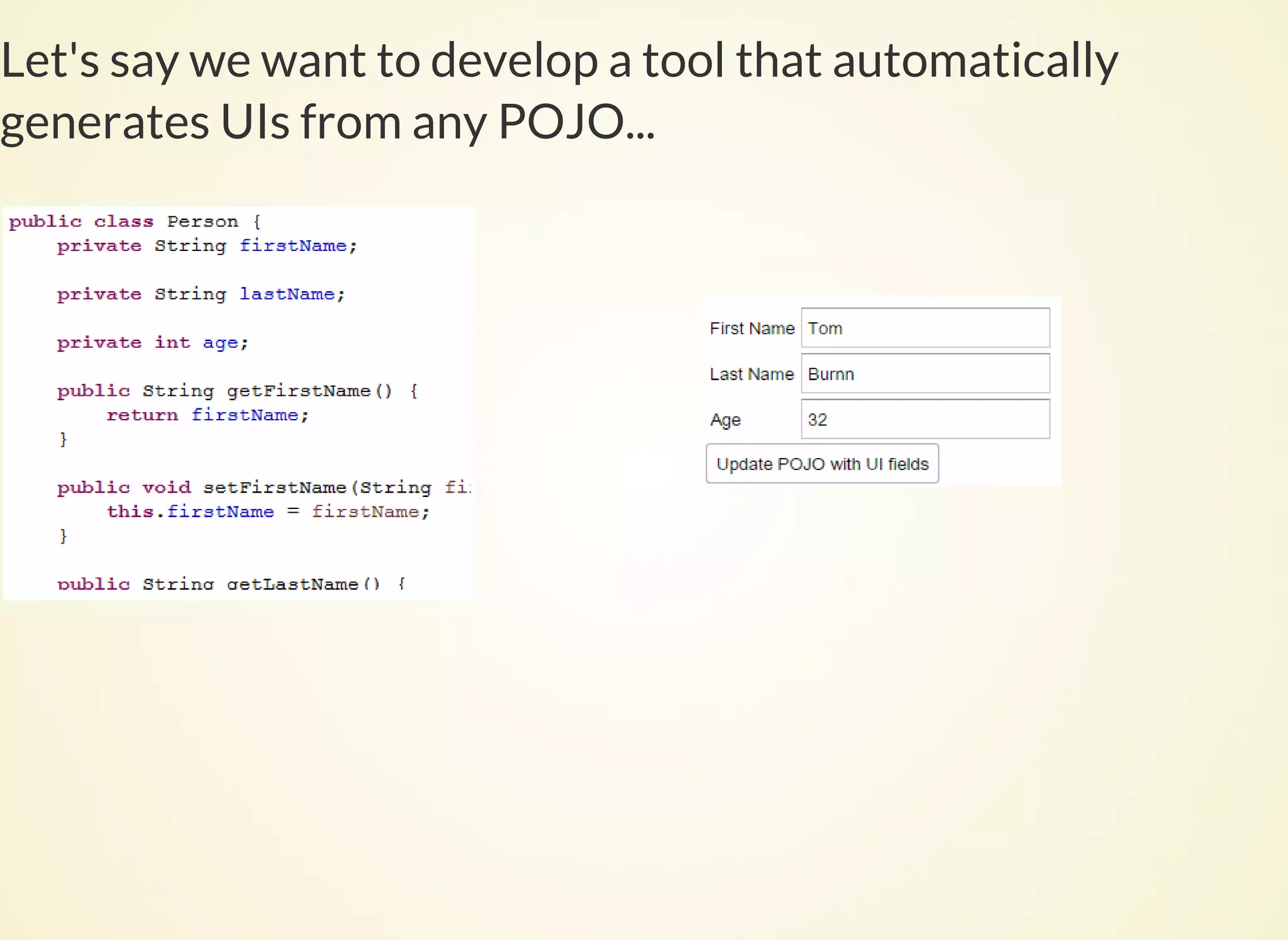Click the 'private int age;' line

153,343
